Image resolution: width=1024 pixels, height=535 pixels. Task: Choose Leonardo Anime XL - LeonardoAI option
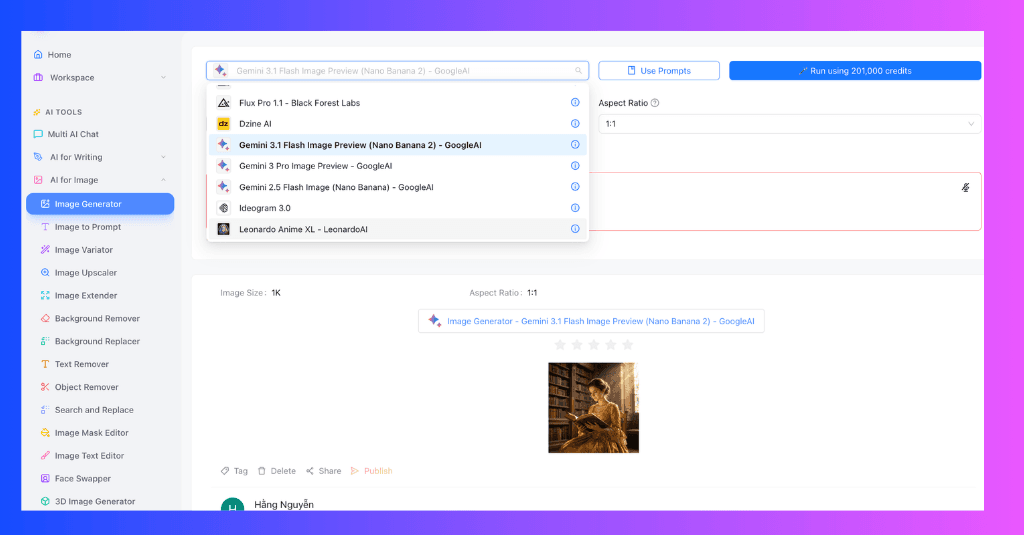[x=397, y=229]
